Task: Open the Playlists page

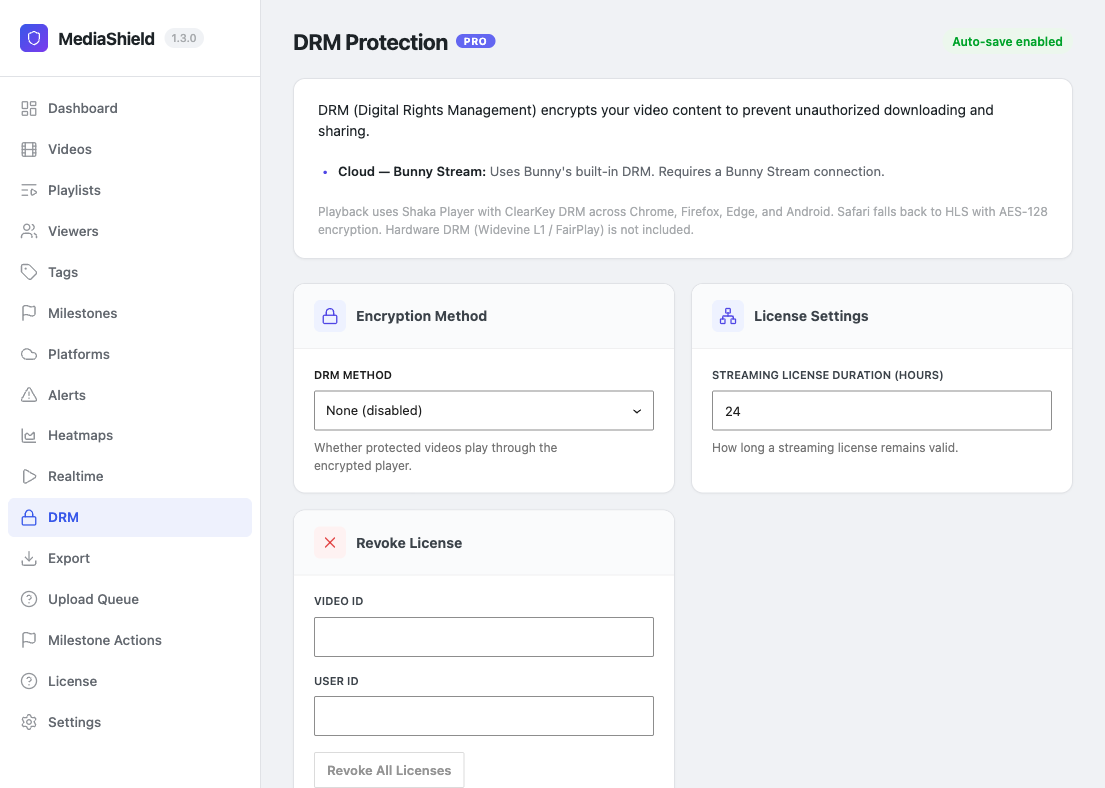Action: click(130, 190)
